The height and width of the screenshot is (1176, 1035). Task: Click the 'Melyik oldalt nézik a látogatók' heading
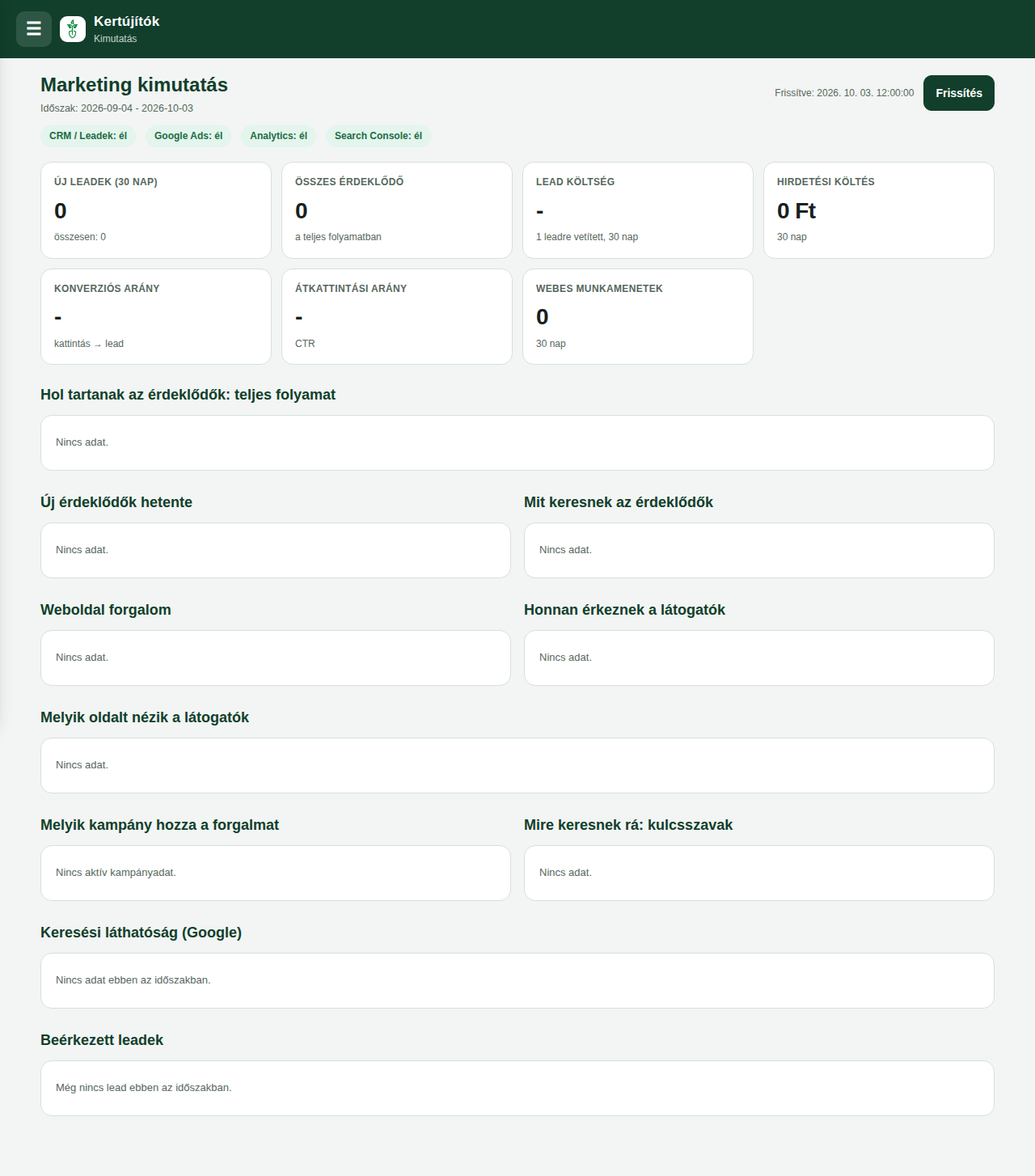pyautogui.click(x=145, y=717)
